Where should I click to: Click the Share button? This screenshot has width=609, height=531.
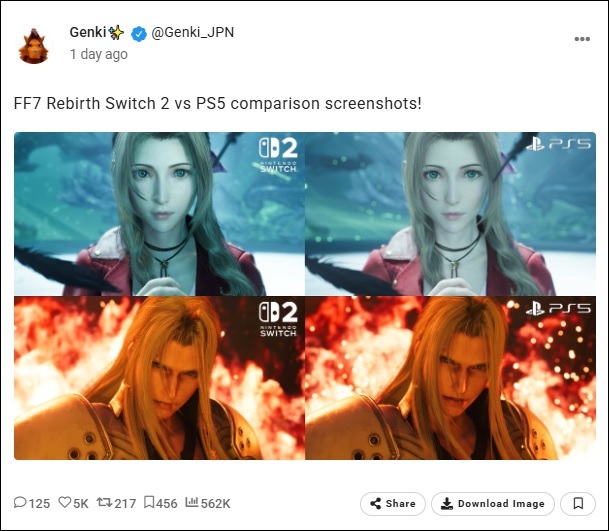click(x=393, y=504)
